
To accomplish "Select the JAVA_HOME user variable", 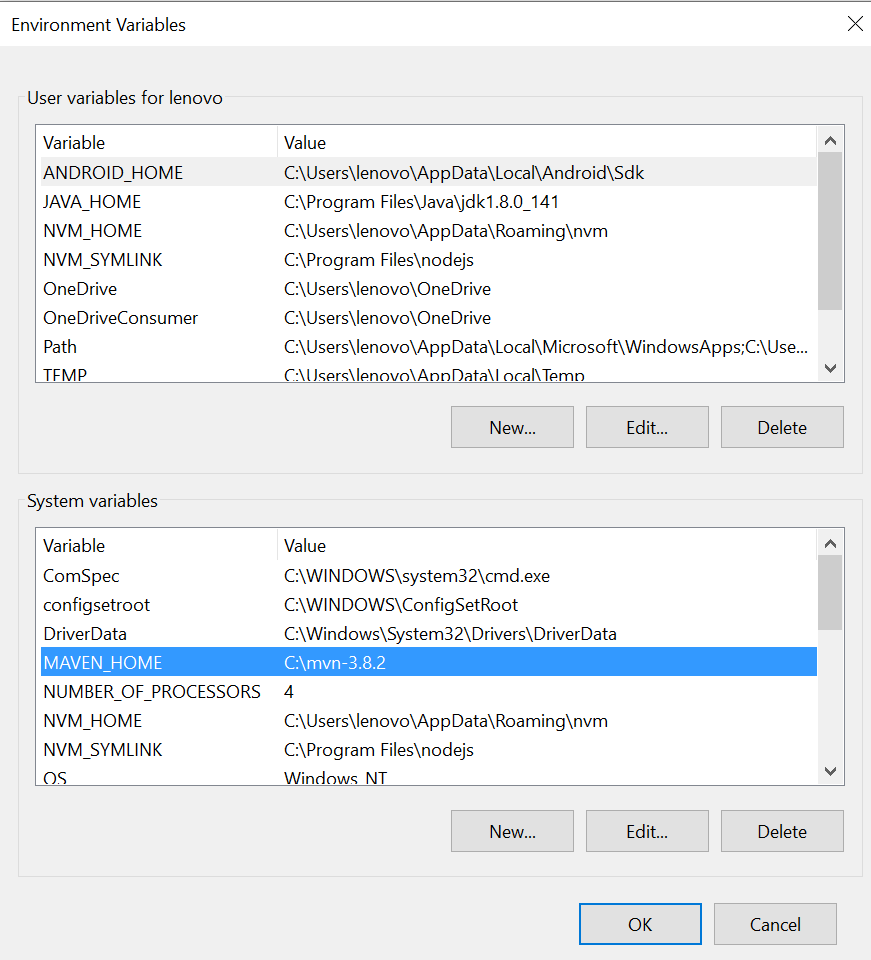I will [x=91, y=201].
